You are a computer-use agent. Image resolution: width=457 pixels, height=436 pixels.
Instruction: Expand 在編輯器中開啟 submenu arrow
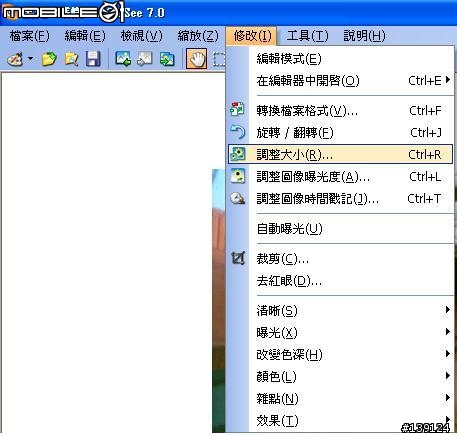(448, 80)
